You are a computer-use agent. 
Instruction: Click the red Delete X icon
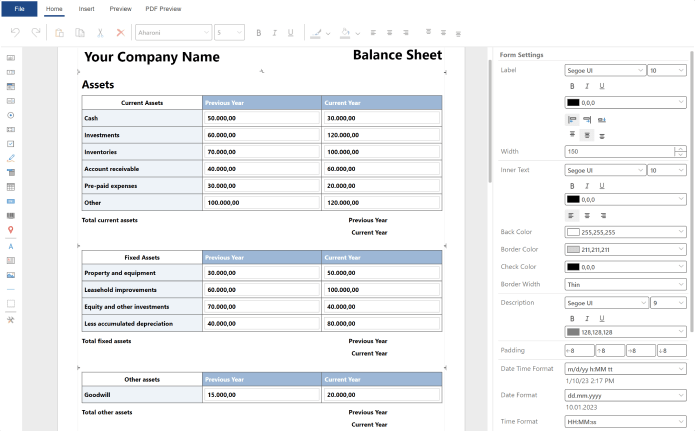click(x=121, y=33)
